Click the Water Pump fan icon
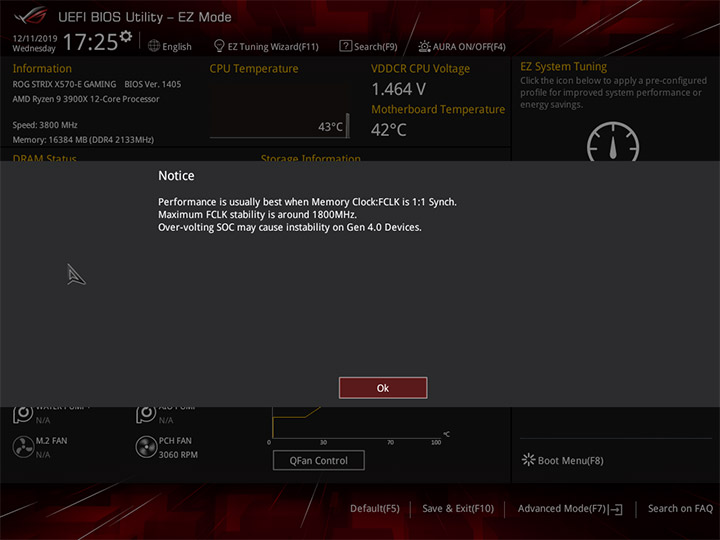 [x=23, y=414]
